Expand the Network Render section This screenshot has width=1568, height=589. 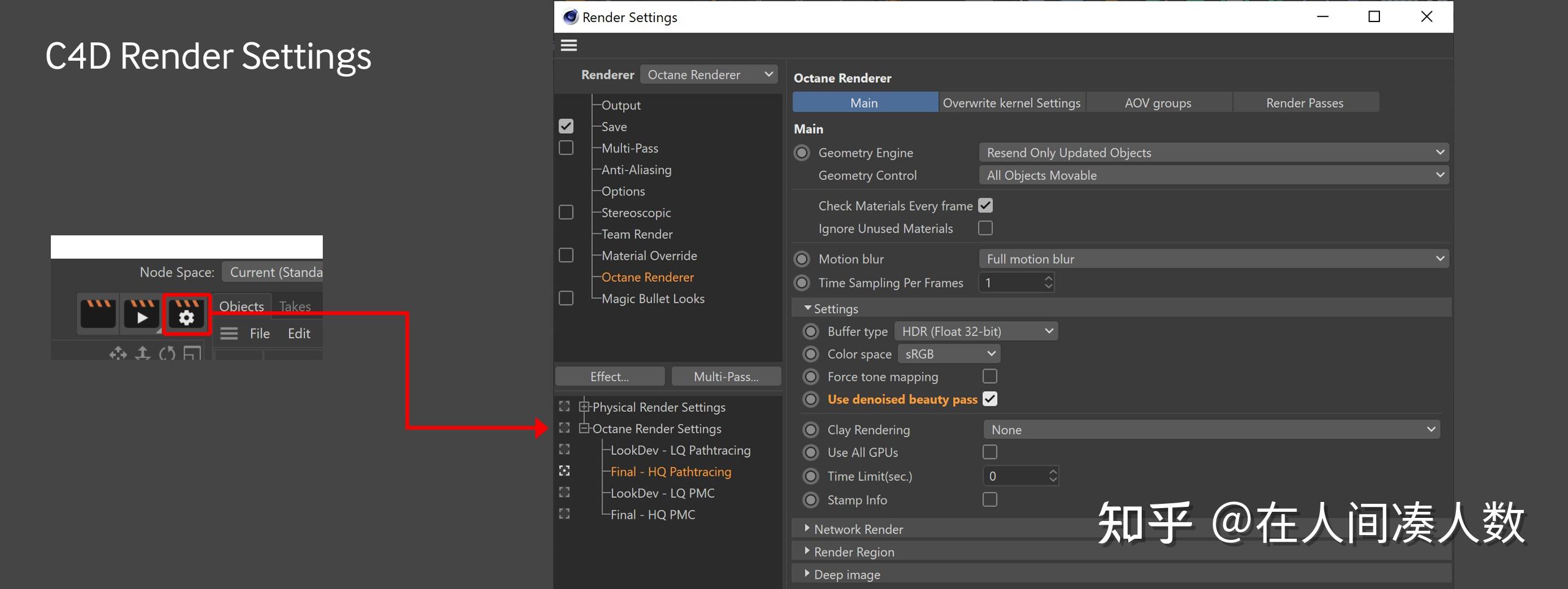pyautogui.click(x=807, y=528)
